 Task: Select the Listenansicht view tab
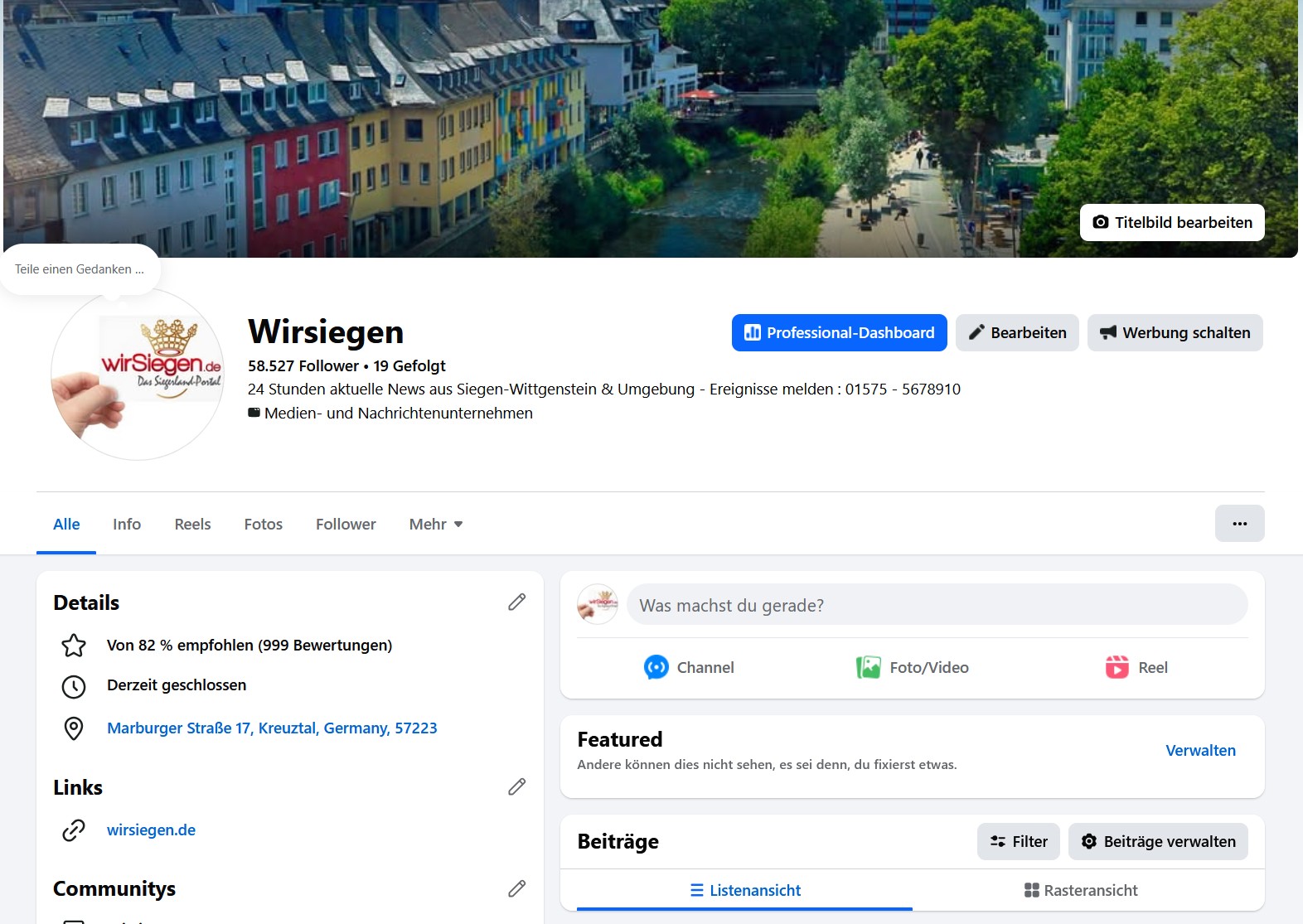[744, 891]
